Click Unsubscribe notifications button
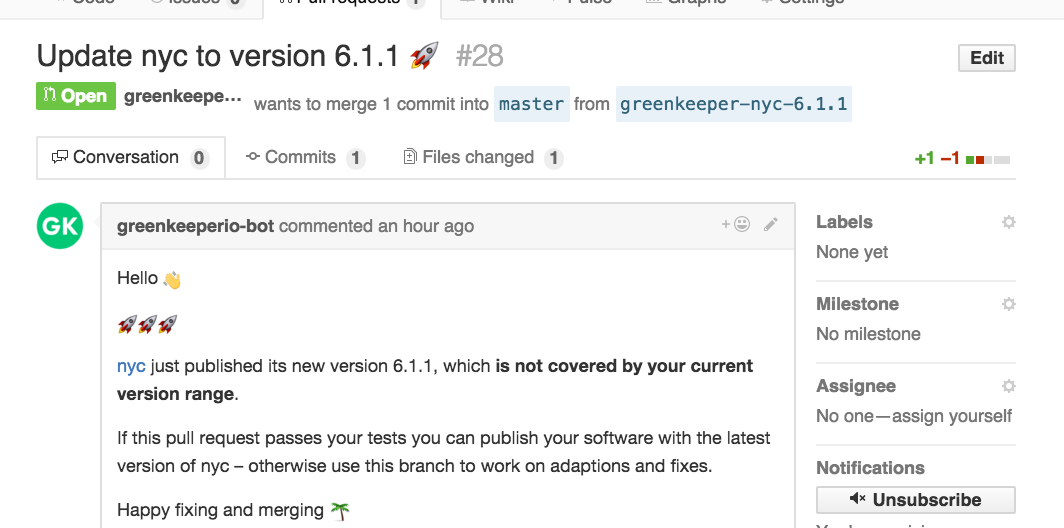 click(915, 500)
